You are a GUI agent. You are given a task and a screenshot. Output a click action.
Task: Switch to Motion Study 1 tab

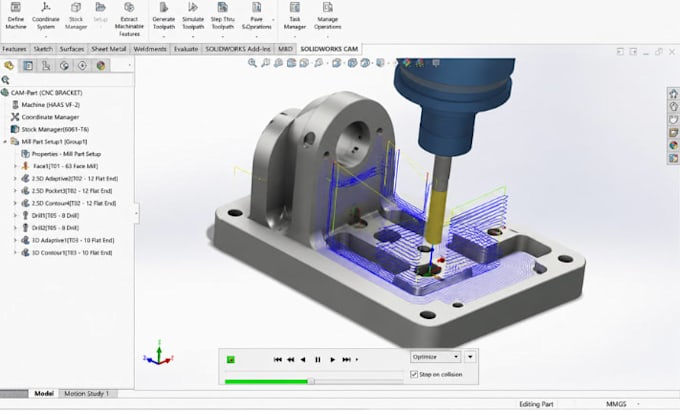(x=86, y=394)
